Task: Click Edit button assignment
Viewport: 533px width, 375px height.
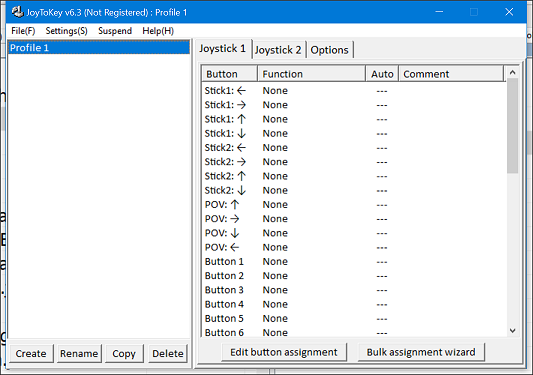Action: tap(284, 352)
